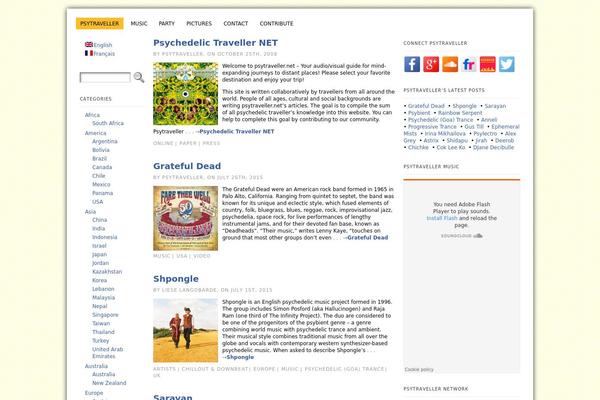Follow the →Grateful Dead read-more link
Screen dimensions: 600x400
coord(365,238)
